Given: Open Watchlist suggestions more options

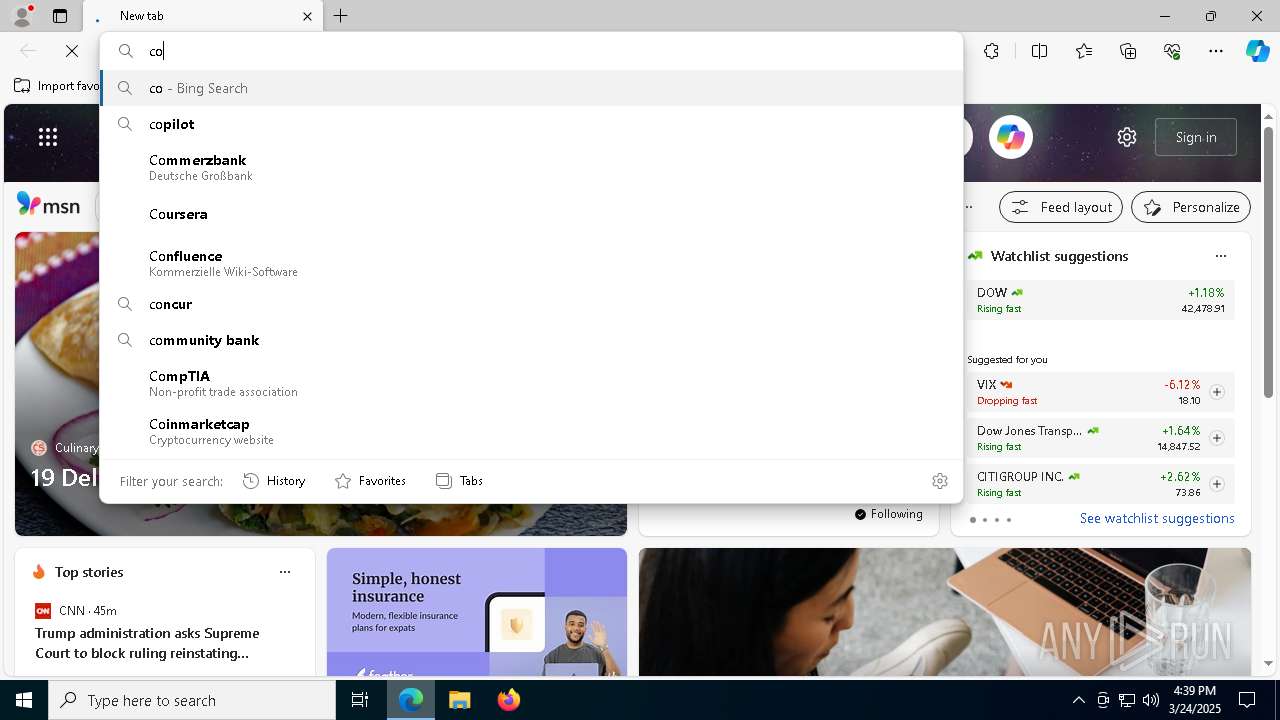Looking at the screenshot, I should coord(1220,256).
